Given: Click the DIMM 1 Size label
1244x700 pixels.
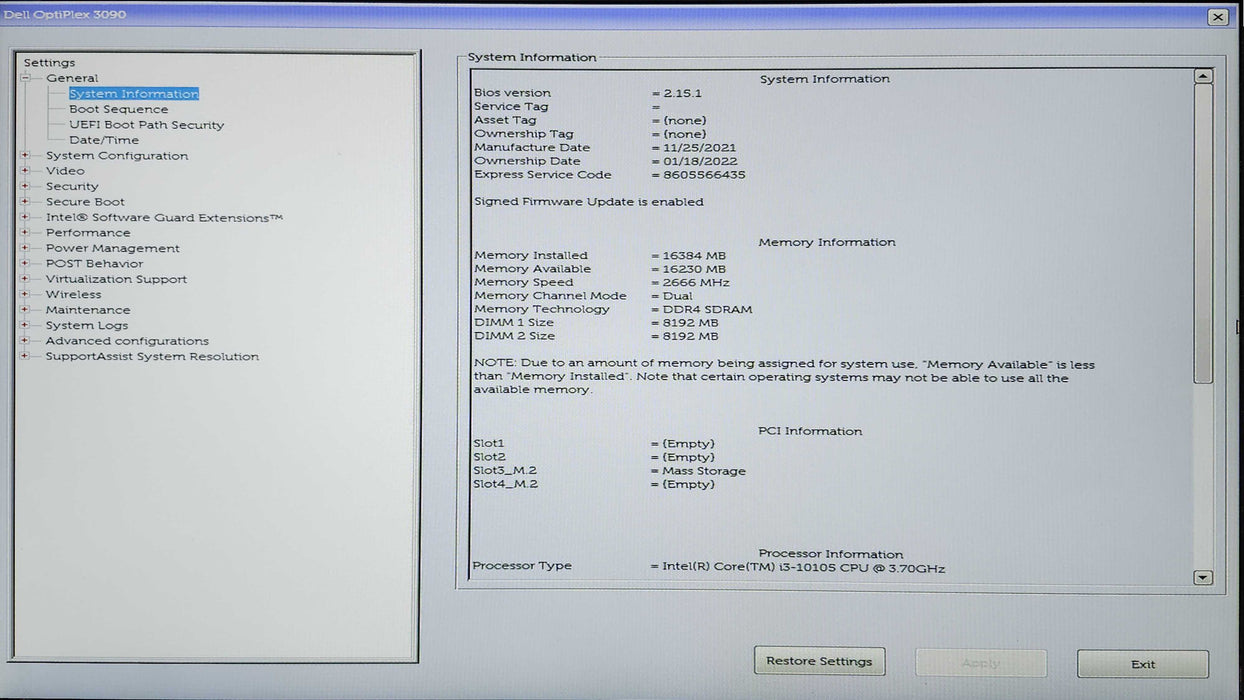Looking at the screenshot, I should pos(514,323).
